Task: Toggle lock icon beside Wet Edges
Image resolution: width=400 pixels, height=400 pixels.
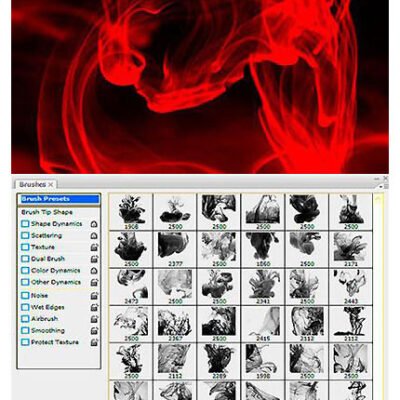Action: 95,307
